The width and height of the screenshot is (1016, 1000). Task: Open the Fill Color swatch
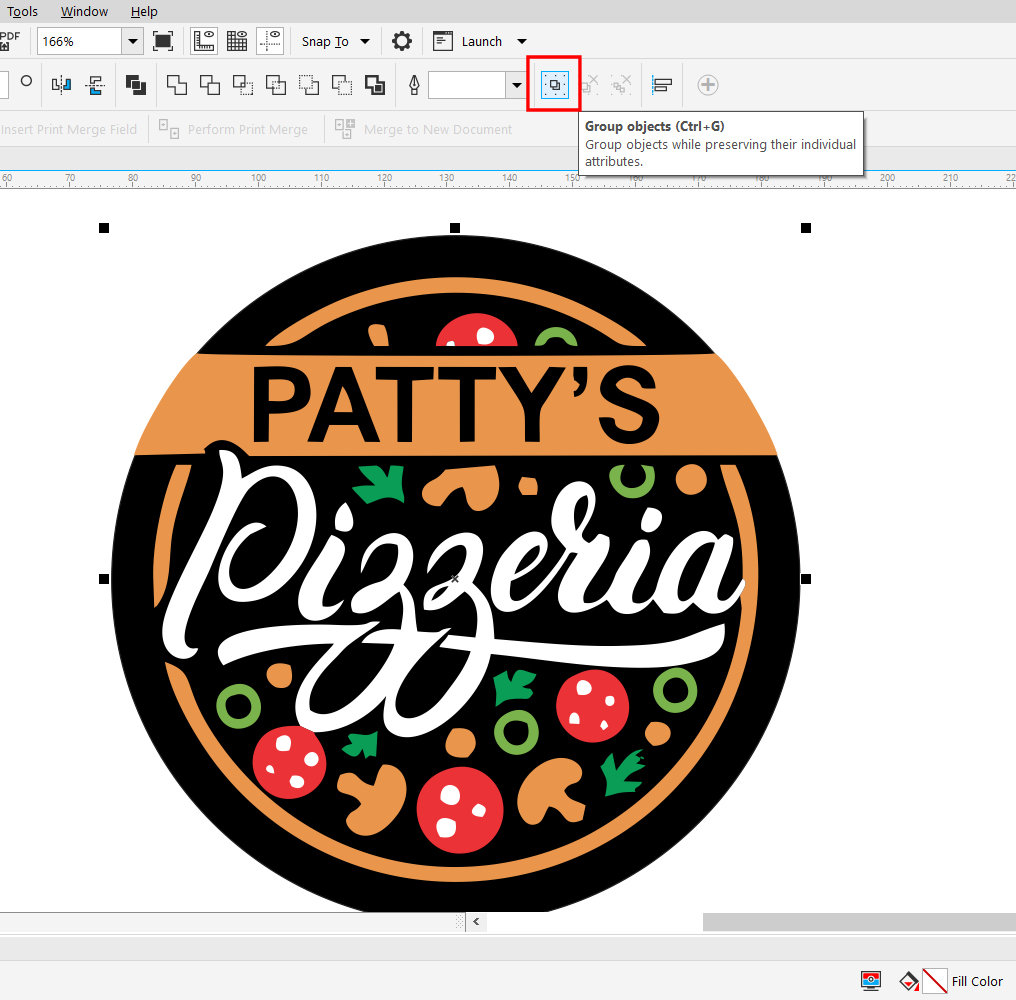[x=933, y=981]
